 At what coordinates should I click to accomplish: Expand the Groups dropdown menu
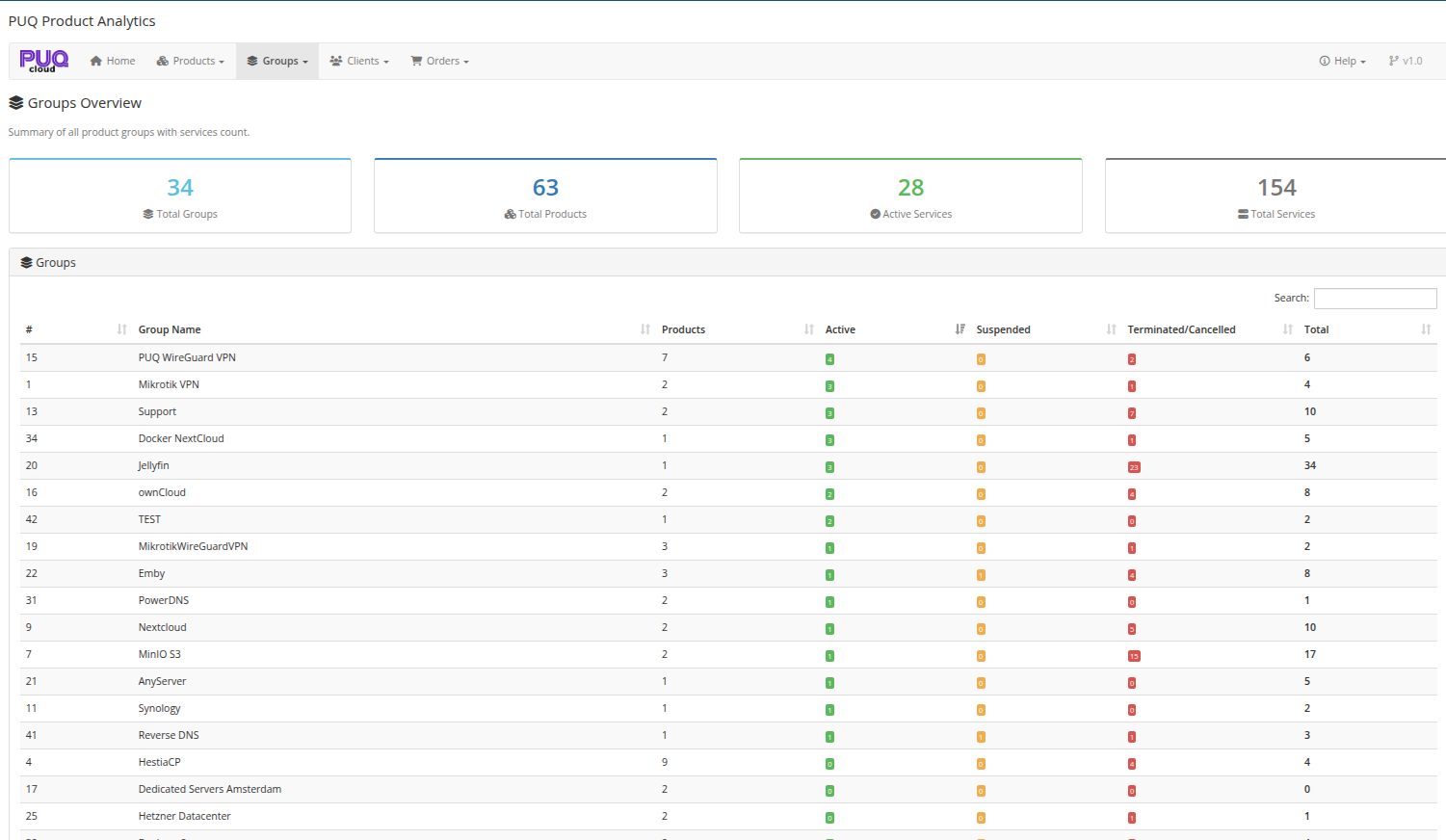click(x=277, y=61)
